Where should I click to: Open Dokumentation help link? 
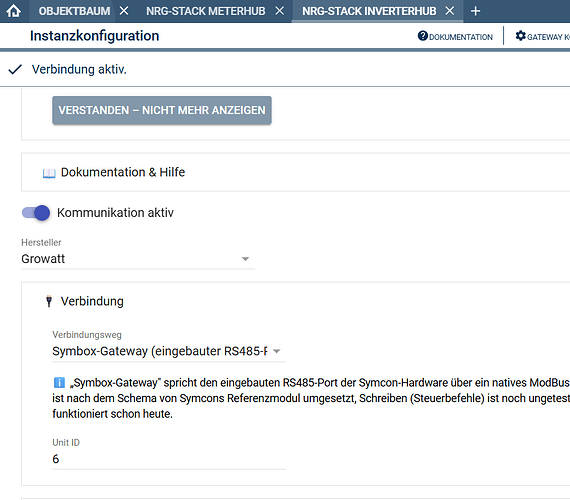[x=455, y=36]
